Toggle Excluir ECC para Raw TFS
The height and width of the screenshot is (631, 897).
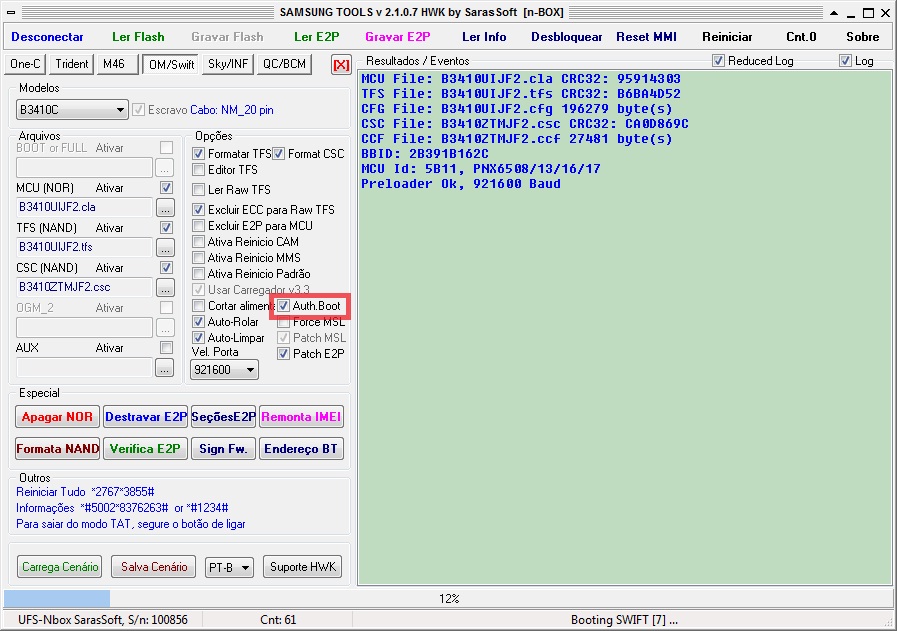point(199,209)
